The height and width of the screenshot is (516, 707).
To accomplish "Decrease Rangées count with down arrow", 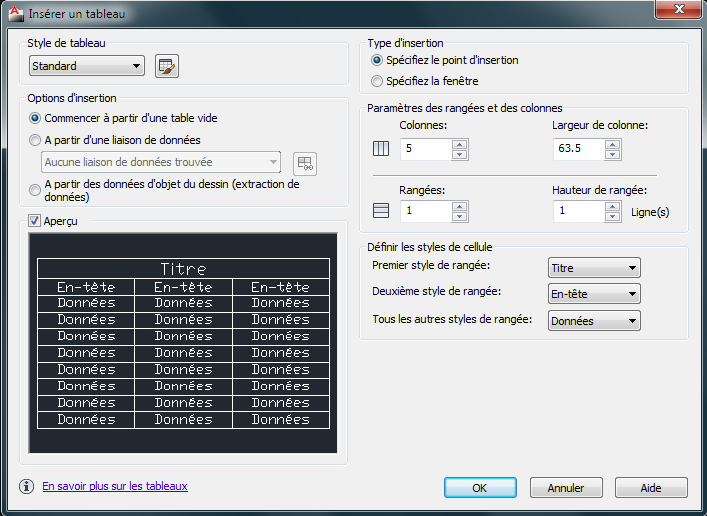I will pos(459,217).
